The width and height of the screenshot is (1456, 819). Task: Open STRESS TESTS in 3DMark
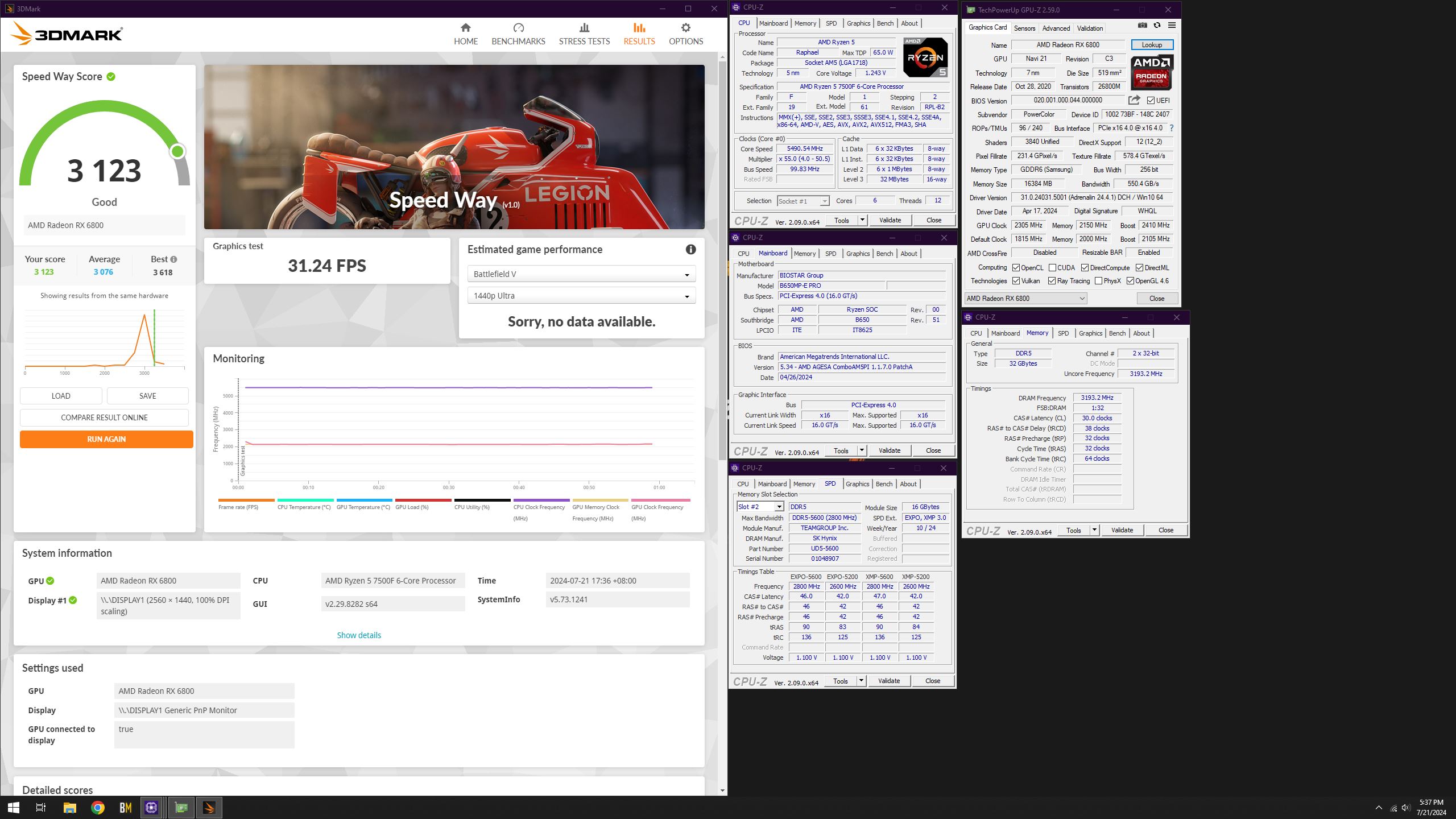(x=584, y=34)
